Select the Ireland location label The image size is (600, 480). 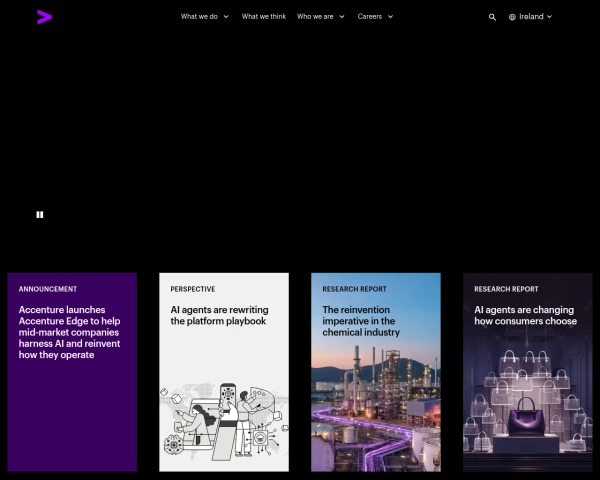click(x=531, y=16)
